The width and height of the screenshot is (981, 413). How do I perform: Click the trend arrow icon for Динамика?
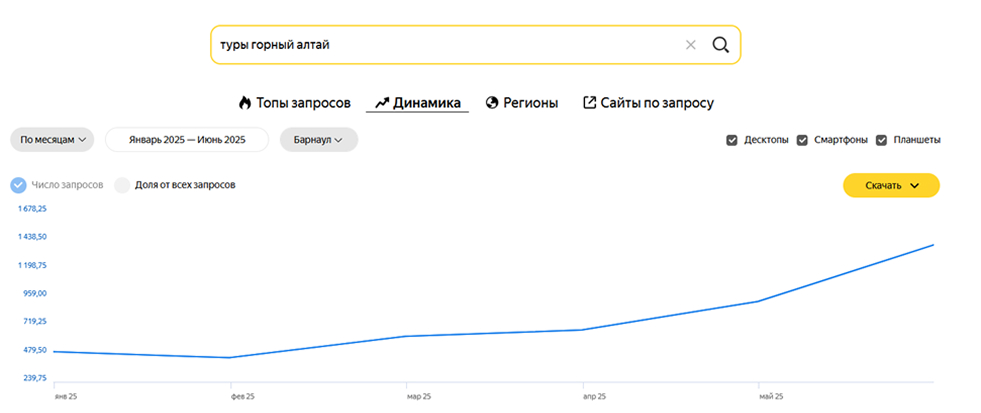pyautogui.click(x=381, y=103)
